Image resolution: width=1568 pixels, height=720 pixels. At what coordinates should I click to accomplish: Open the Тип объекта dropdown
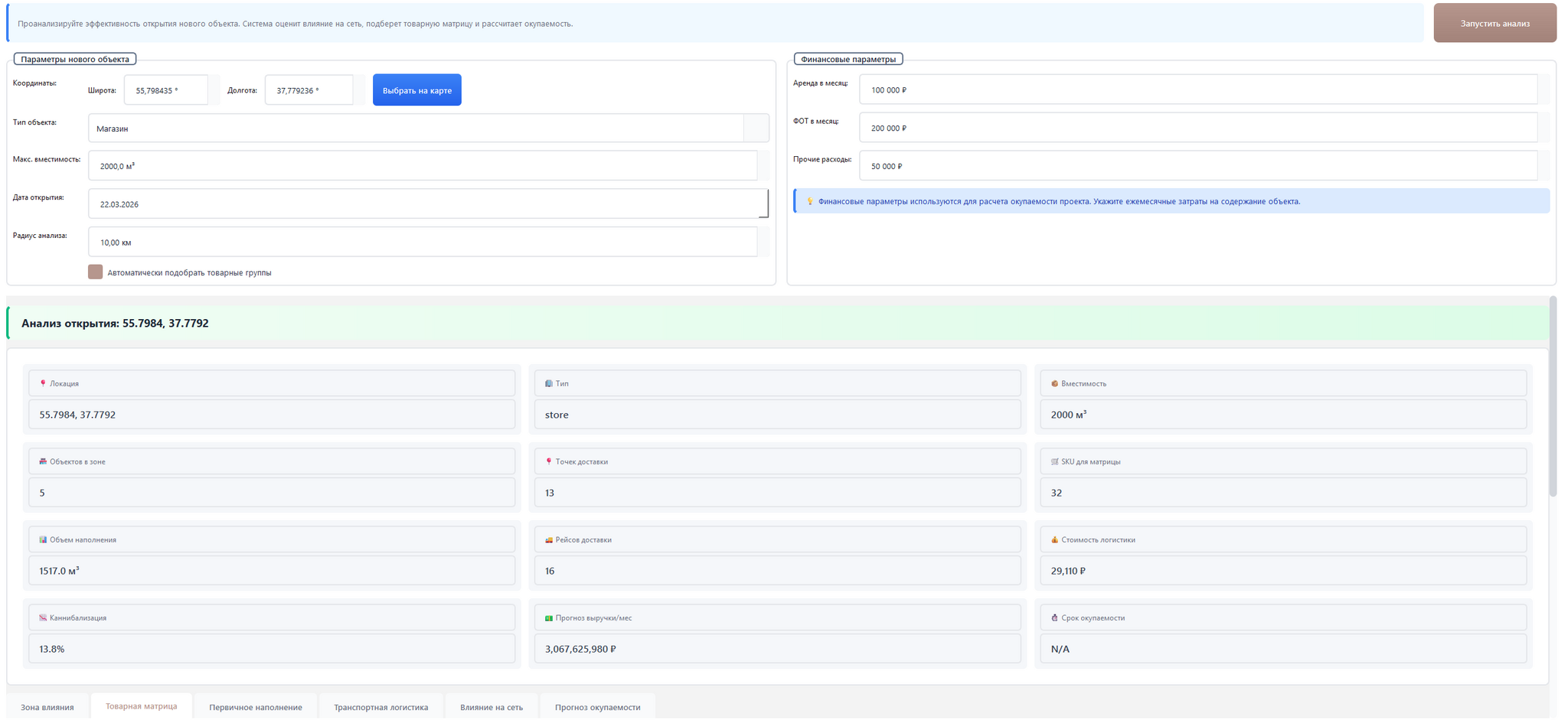[x=756, y=129]
